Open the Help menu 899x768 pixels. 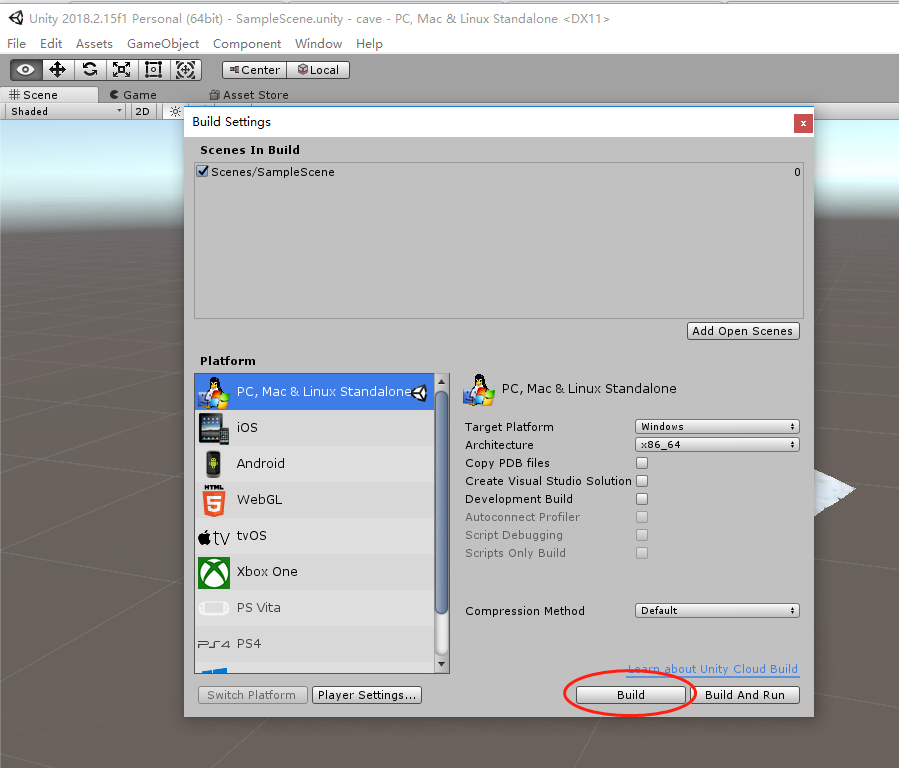(x=369, y=44)
